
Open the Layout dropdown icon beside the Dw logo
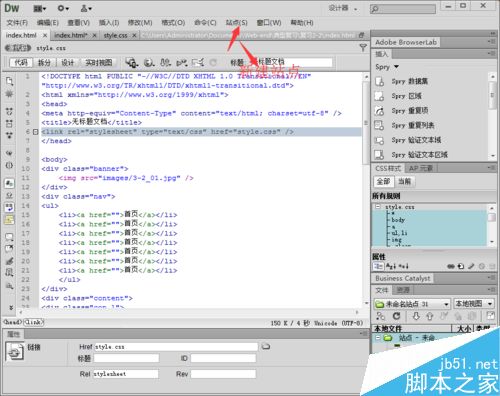pos(40,9)
